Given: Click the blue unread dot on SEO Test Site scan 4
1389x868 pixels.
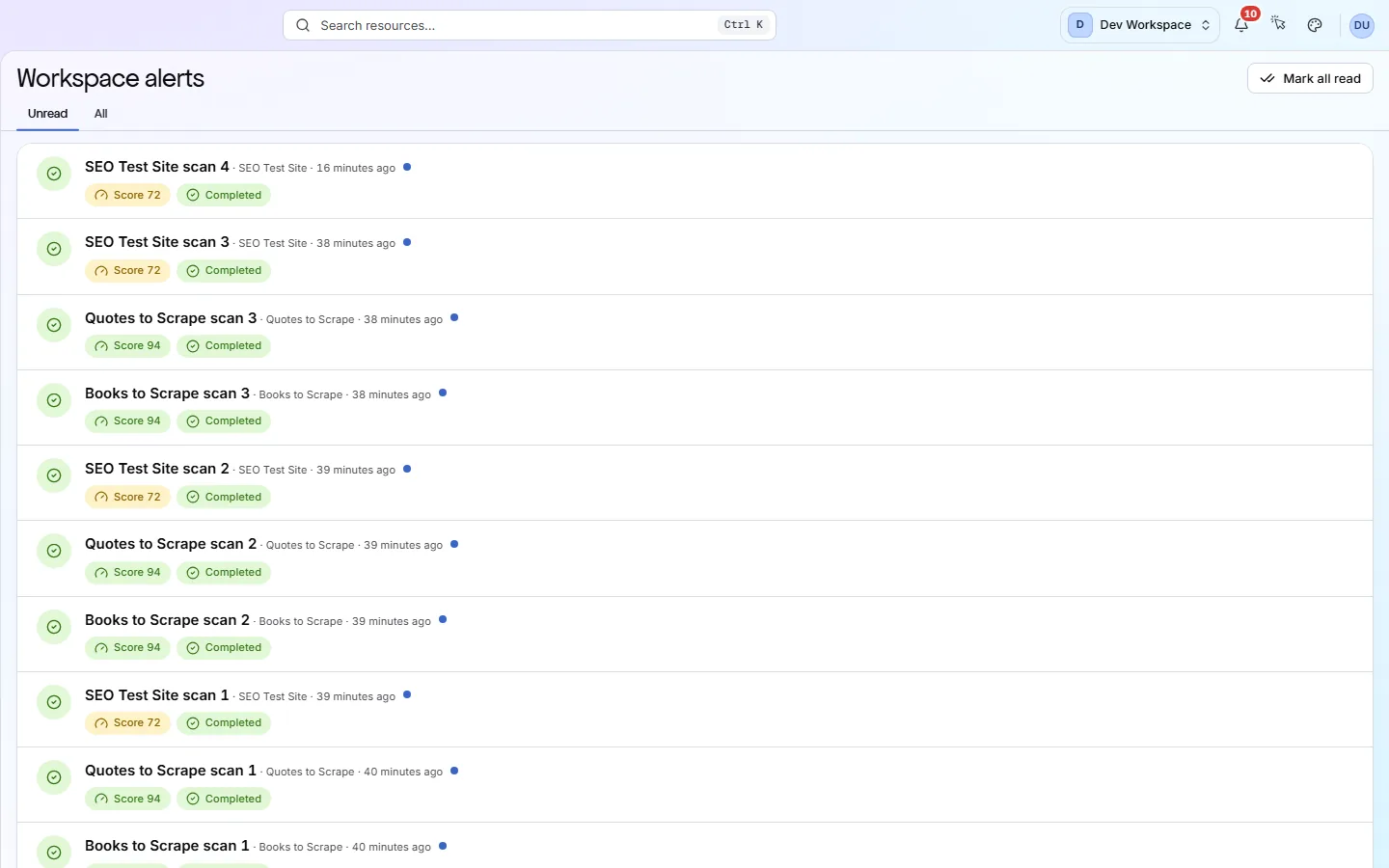Looking at the screenshot, I should 407,167.
